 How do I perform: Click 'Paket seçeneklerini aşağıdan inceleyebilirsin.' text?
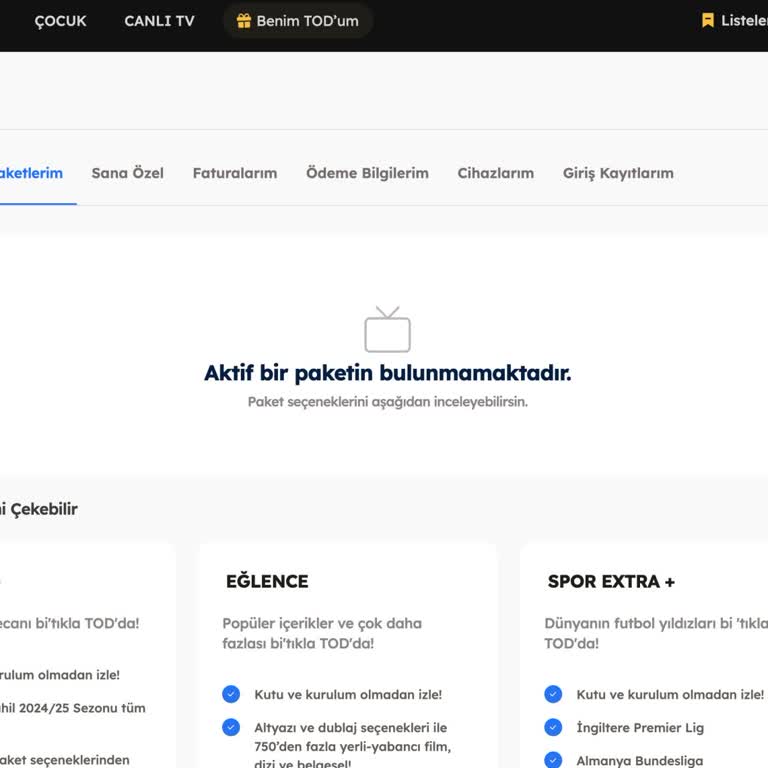(387, 402)
